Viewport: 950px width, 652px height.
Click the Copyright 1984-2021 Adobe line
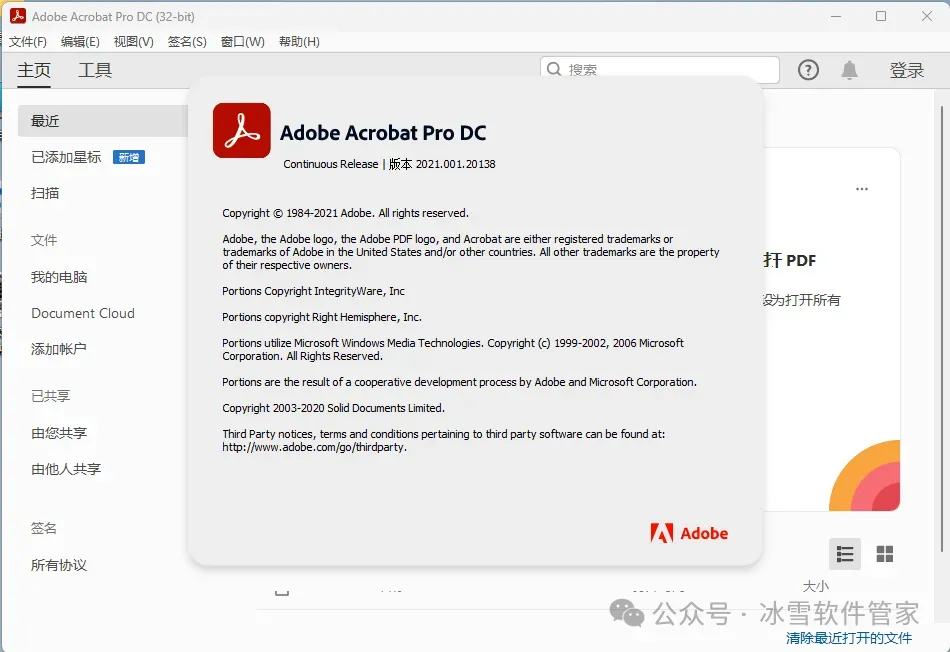pos(345,213)
